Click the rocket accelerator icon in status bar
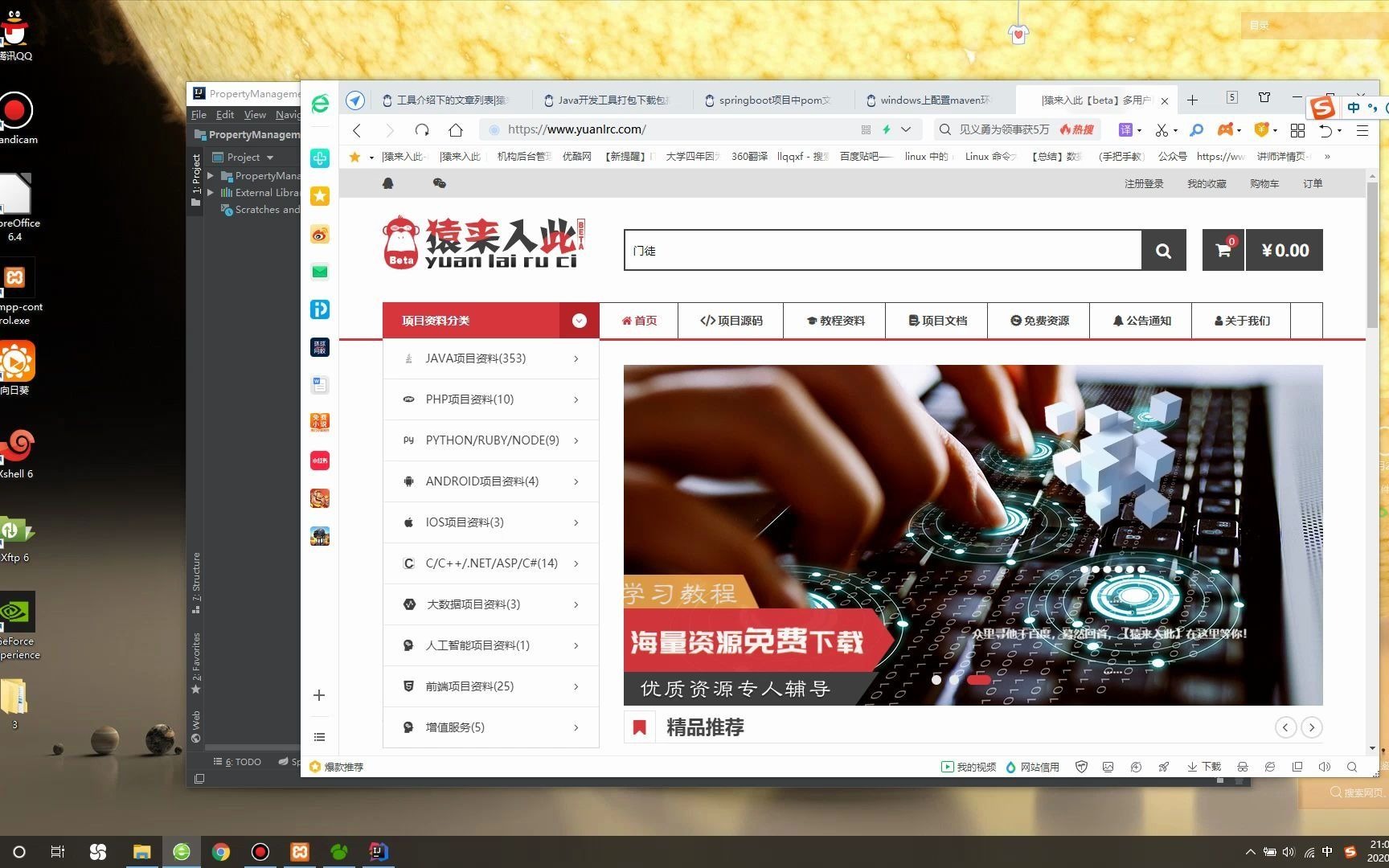 pyautogui.click(x=1163, y=767)
